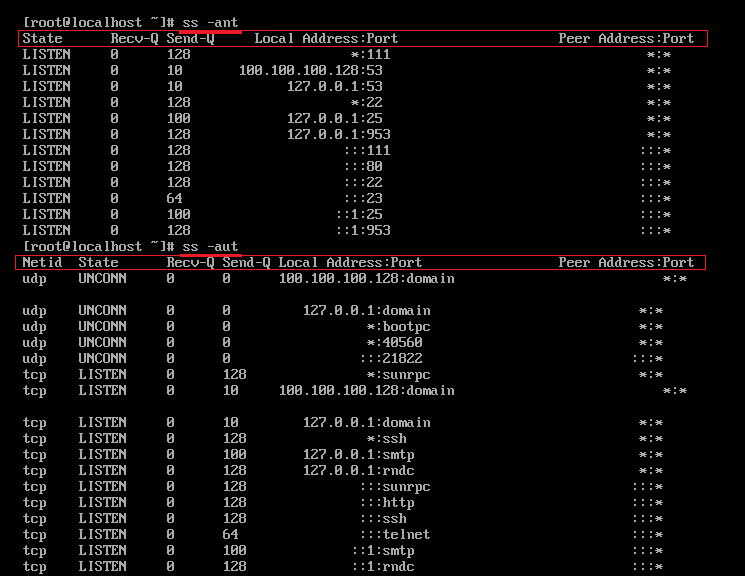Select the ':::telnet' listening entry
The image size is (745, 576).
click(394, 535)
